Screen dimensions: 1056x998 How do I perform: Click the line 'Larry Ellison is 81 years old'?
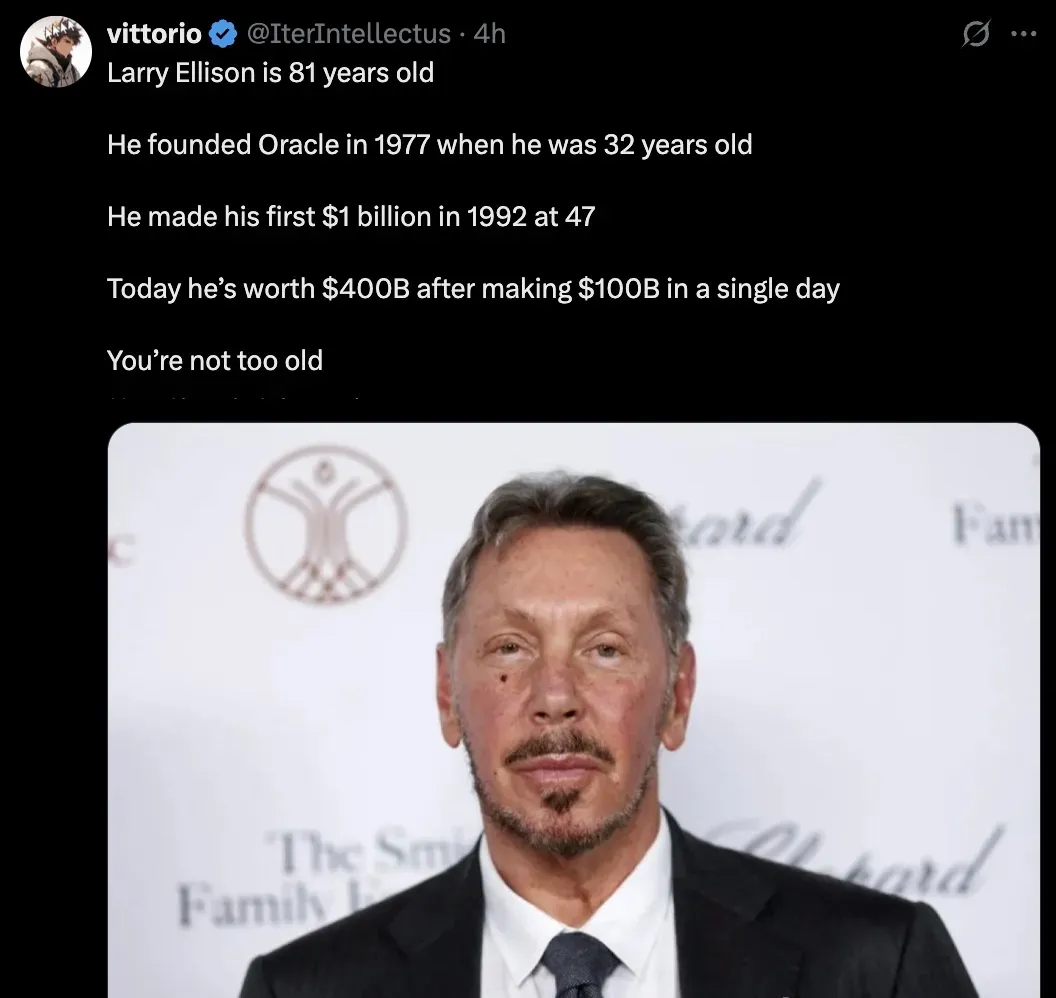(x=270, y=72)
